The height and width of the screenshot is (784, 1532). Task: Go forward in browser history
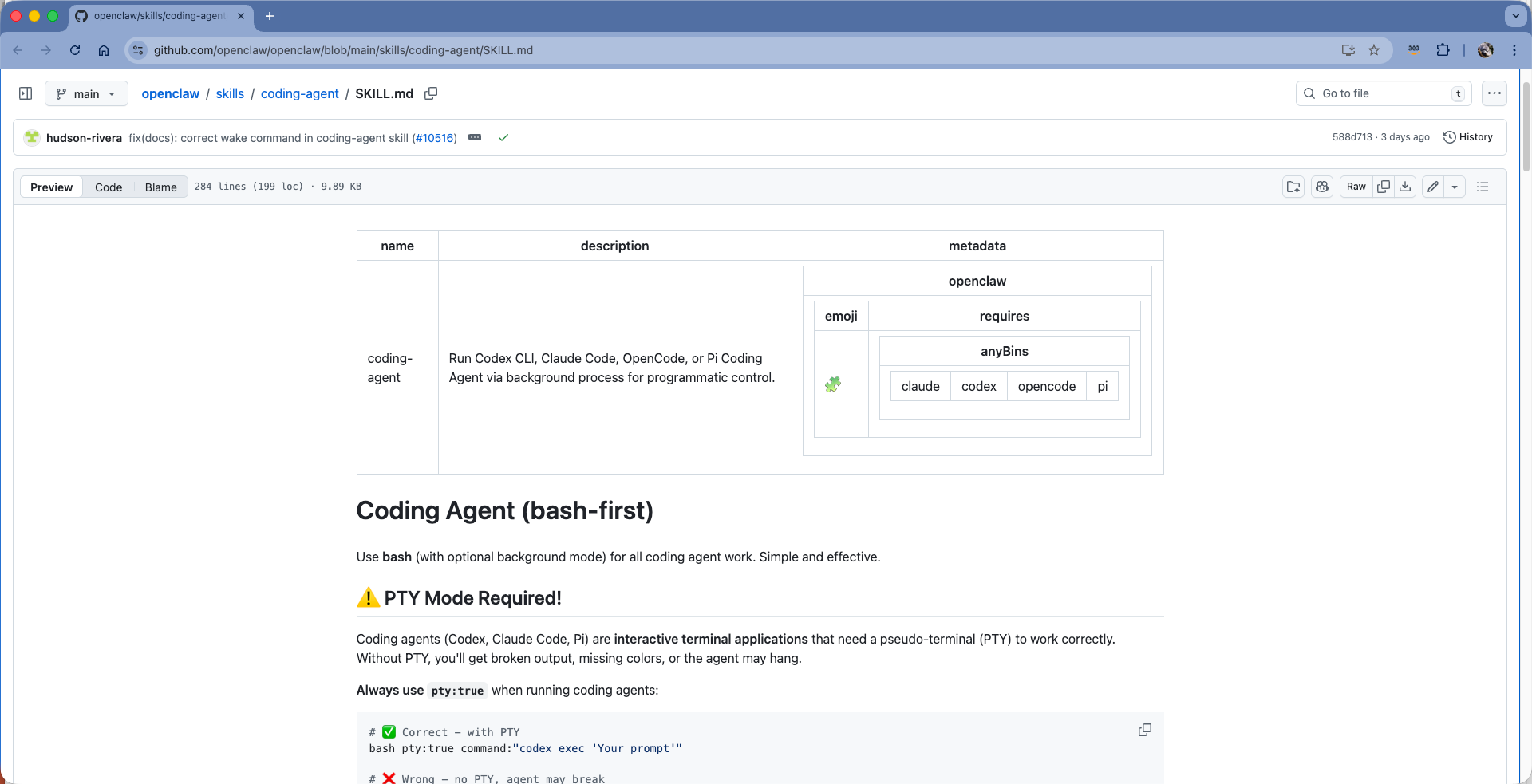pos(46,50)
